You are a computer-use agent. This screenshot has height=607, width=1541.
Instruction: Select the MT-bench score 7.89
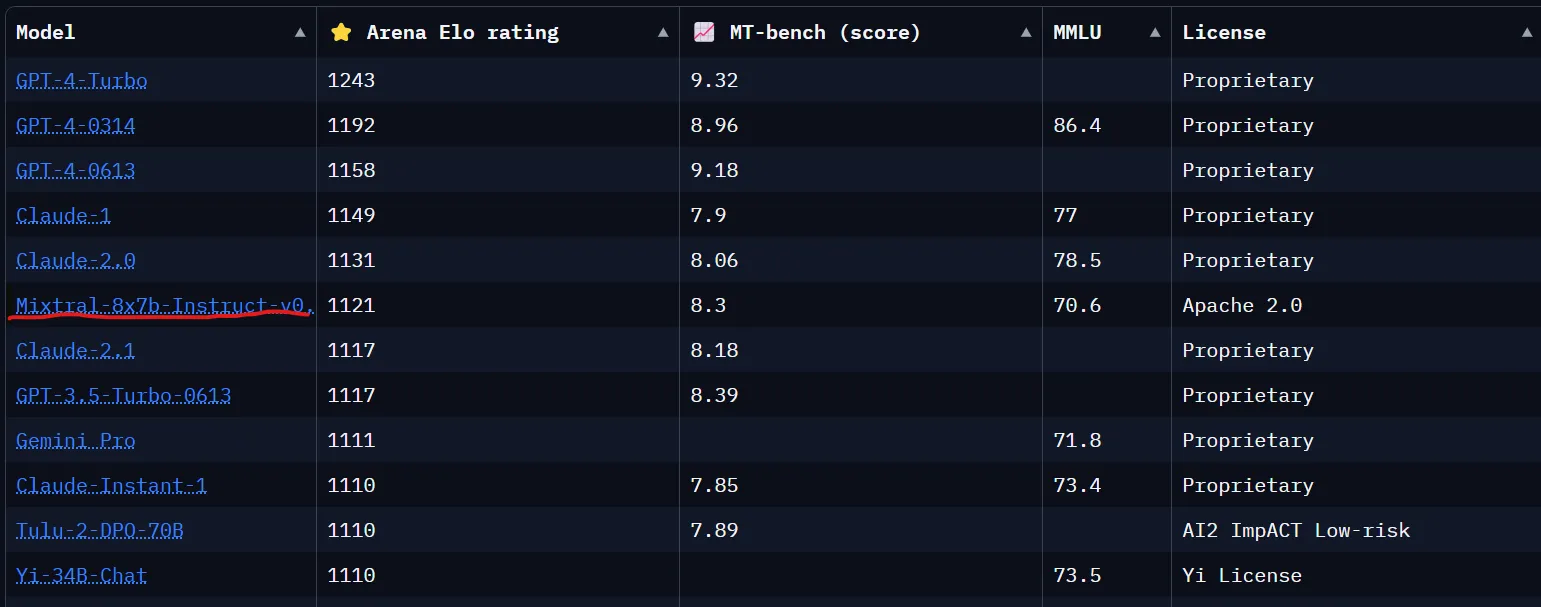point(715,530)
